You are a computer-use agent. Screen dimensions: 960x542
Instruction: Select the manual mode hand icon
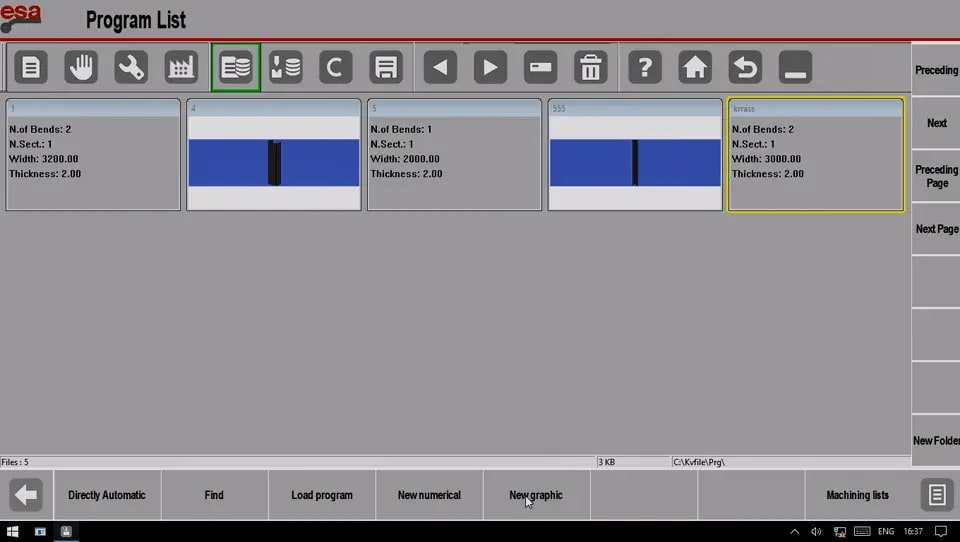click(x=81, y=67)
